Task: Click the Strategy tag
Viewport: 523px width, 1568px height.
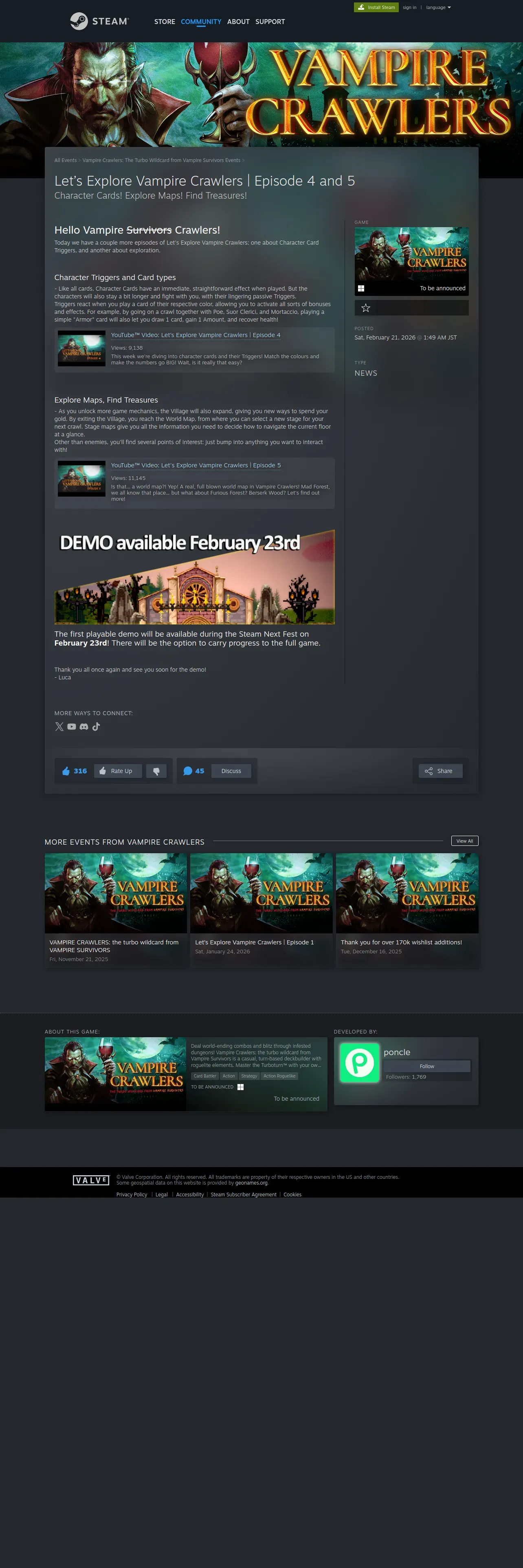Action: [x=249, y=1076]
